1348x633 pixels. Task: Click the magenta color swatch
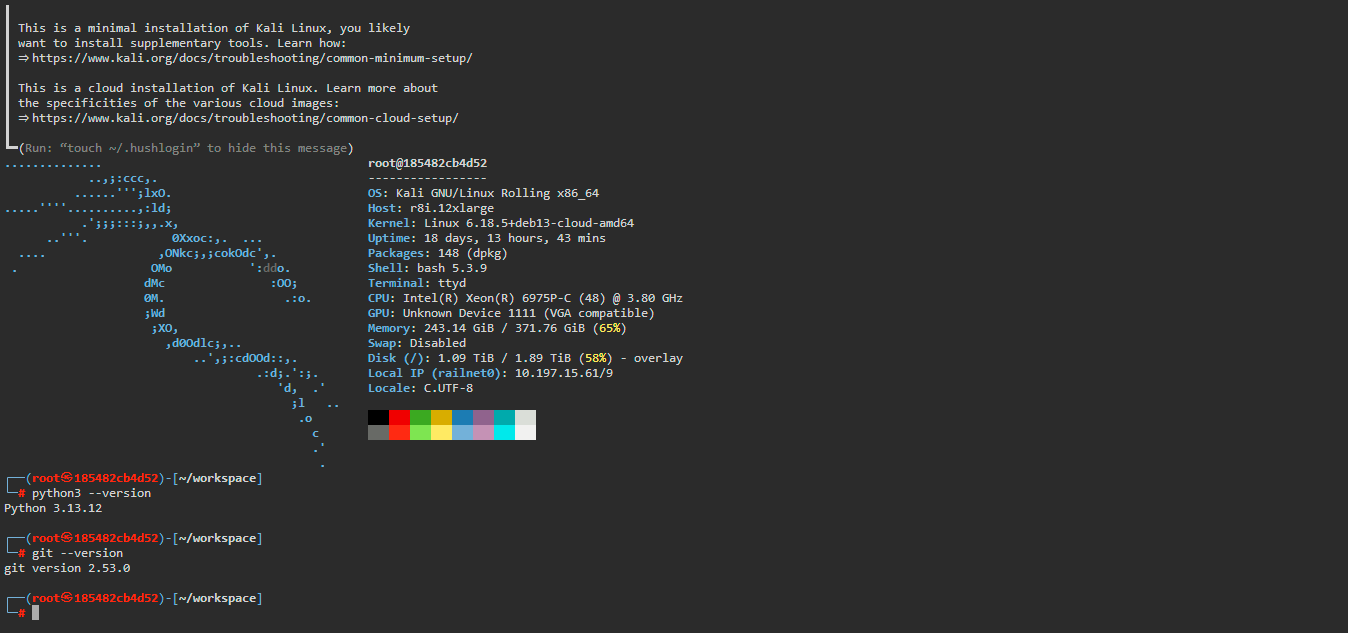pos(483,417)
